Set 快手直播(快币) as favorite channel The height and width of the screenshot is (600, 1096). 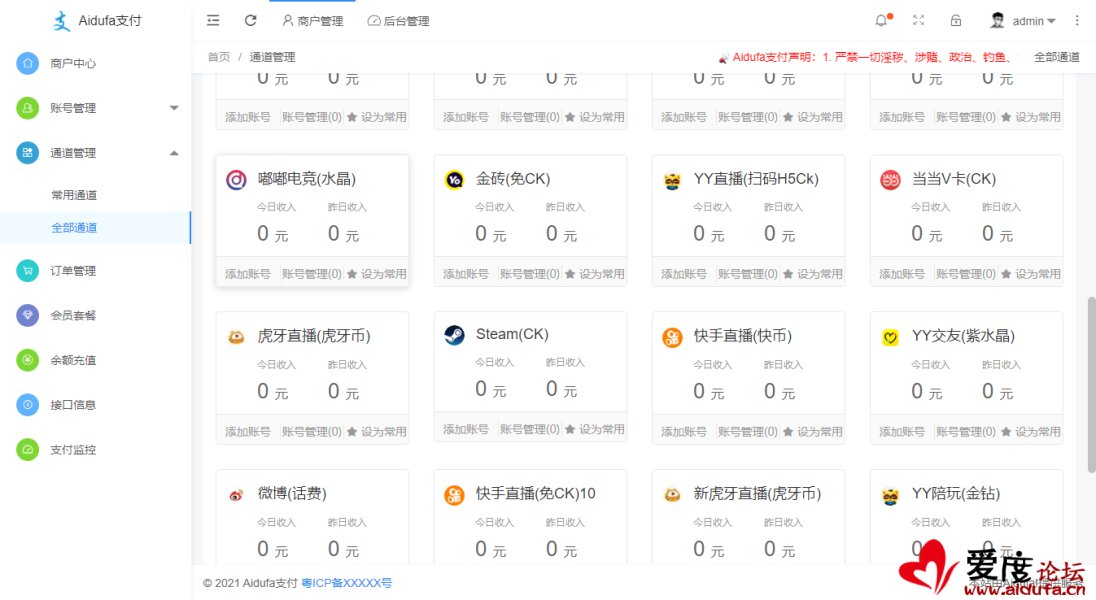(x=812, y=431)
